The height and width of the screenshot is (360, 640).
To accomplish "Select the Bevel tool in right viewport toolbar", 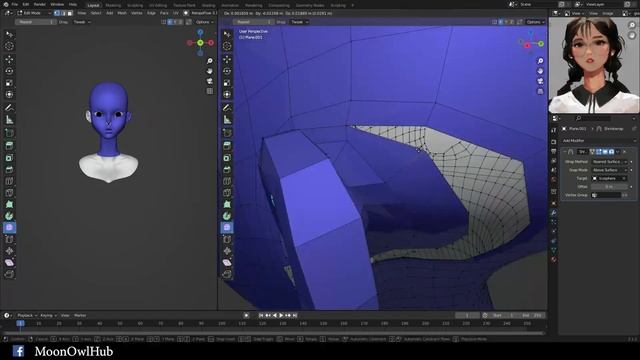I will (227, 169).
